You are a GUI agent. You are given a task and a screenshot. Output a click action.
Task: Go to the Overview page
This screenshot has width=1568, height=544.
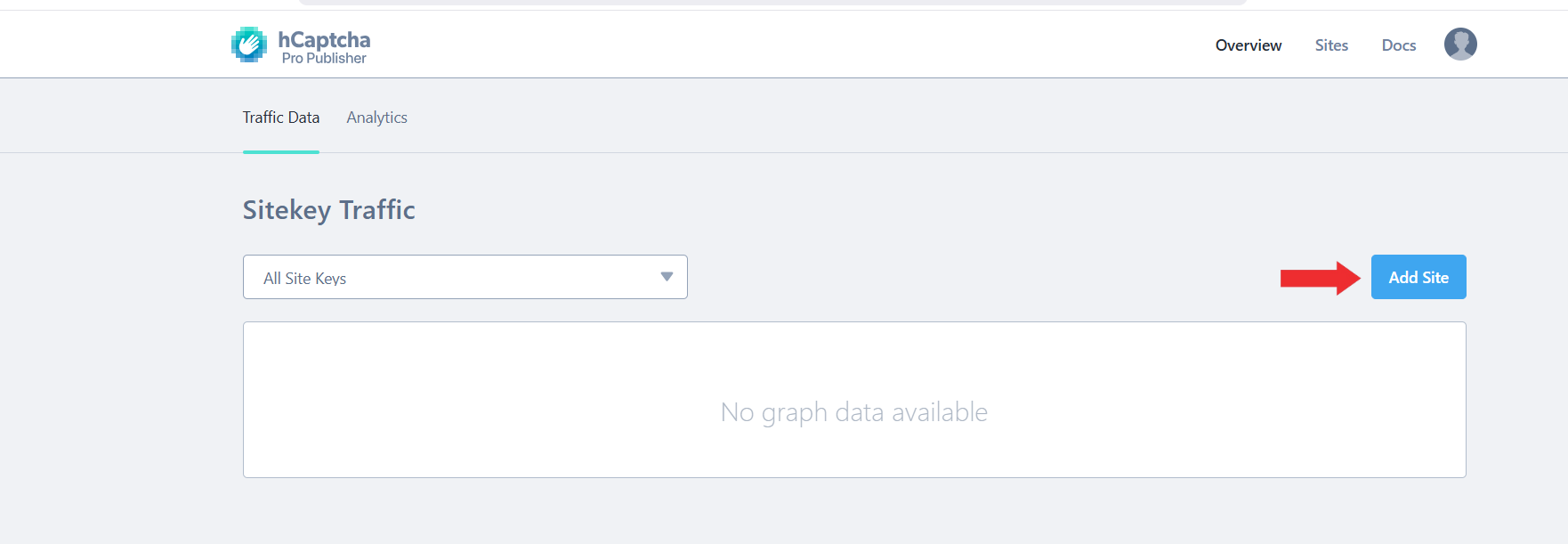(1248, 45)
